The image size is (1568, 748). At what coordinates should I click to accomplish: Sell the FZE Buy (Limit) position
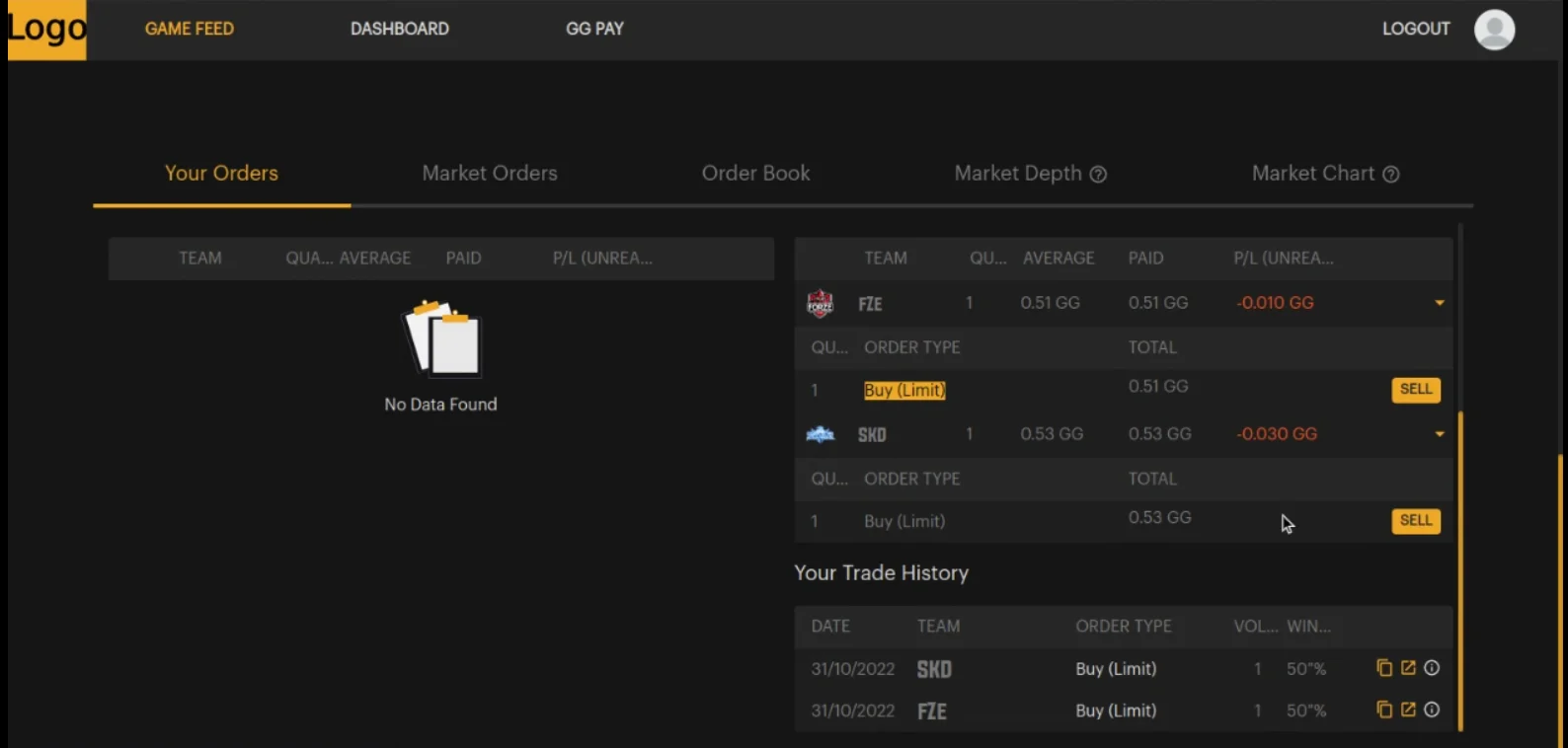pos(1415,390)
